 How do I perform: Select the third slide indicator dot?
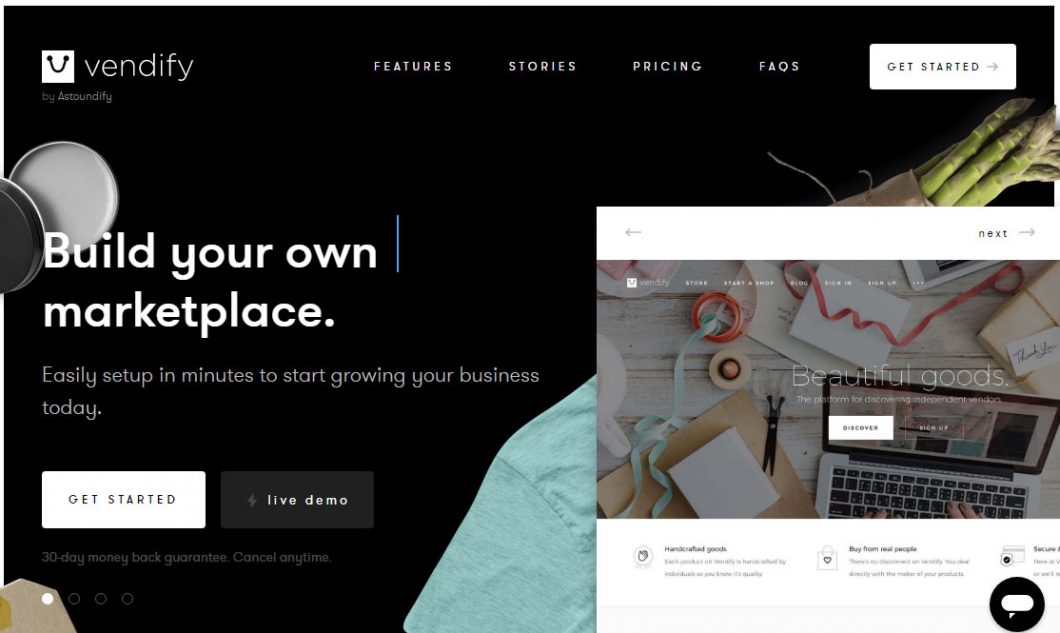point(101,599)
